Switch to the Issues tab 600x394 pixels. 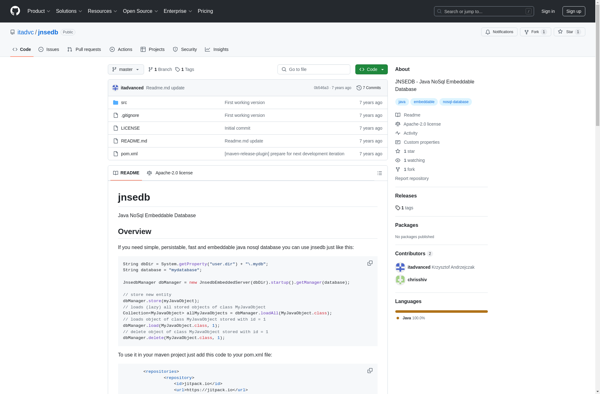[x=49, y=49]
